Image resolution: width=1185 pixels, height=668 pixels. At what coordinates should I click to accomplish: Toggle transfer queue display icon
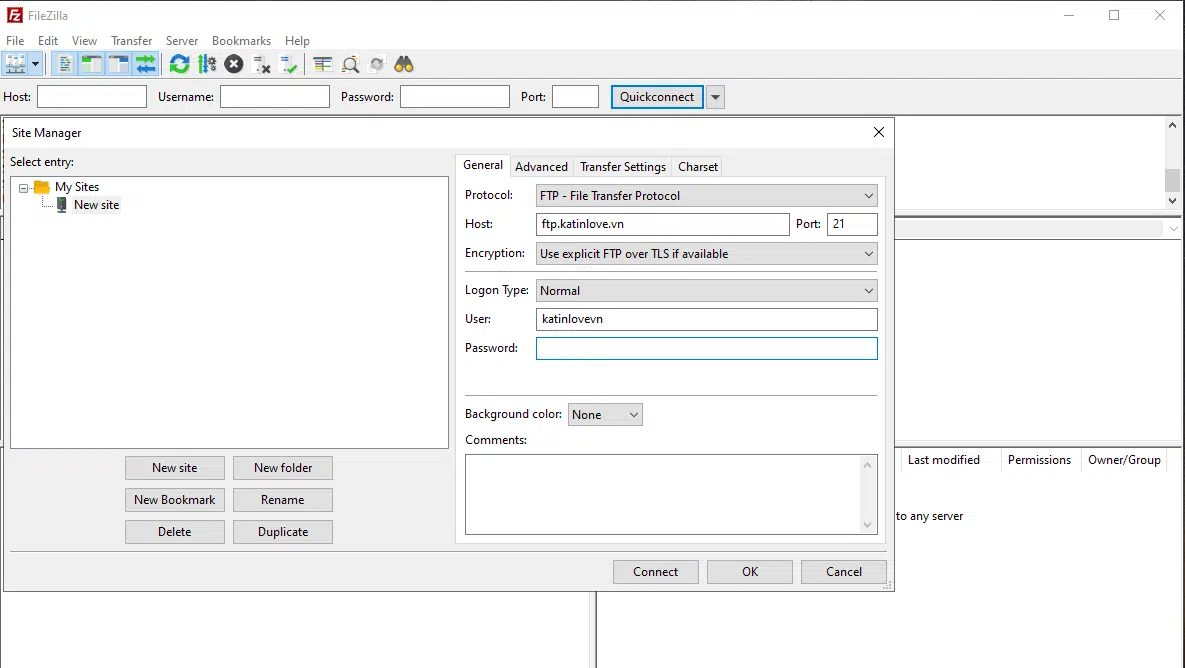146,64
